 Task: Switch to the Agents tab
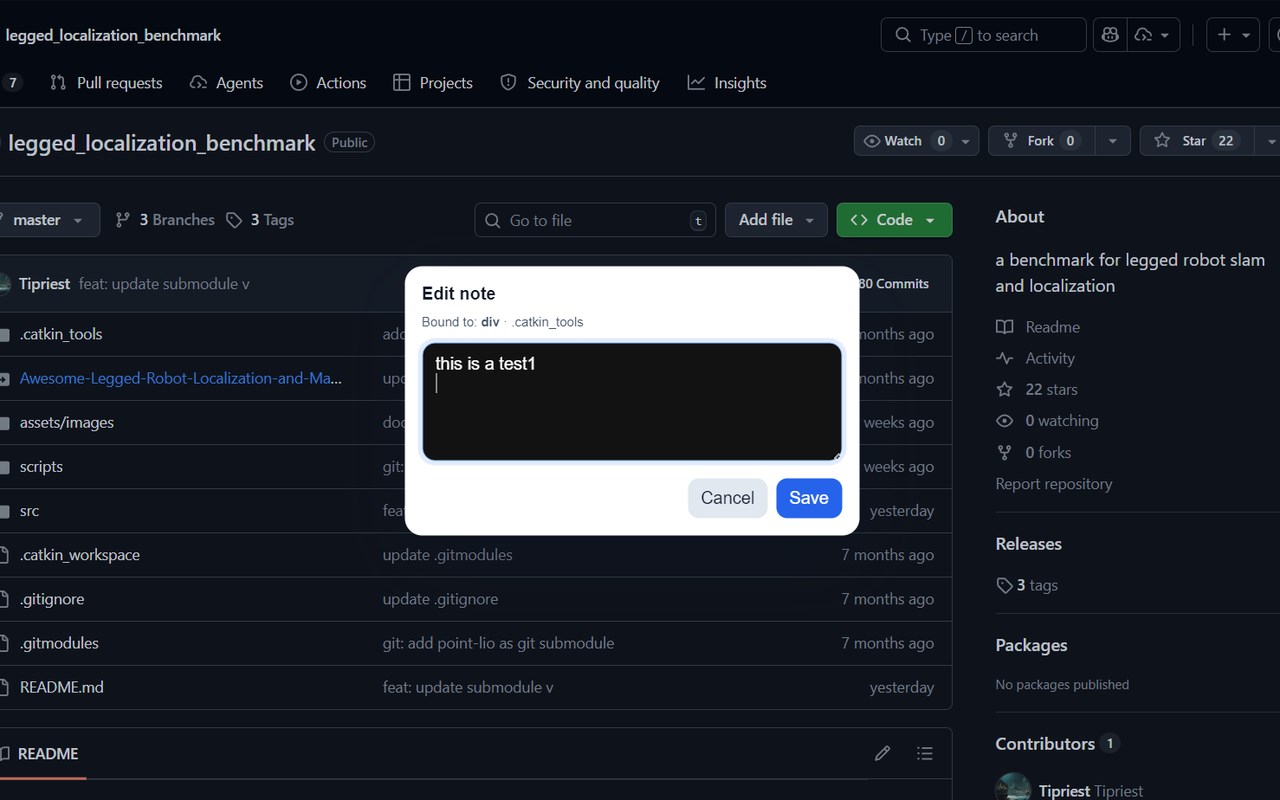pyautogui.click(x=227, y=83)
